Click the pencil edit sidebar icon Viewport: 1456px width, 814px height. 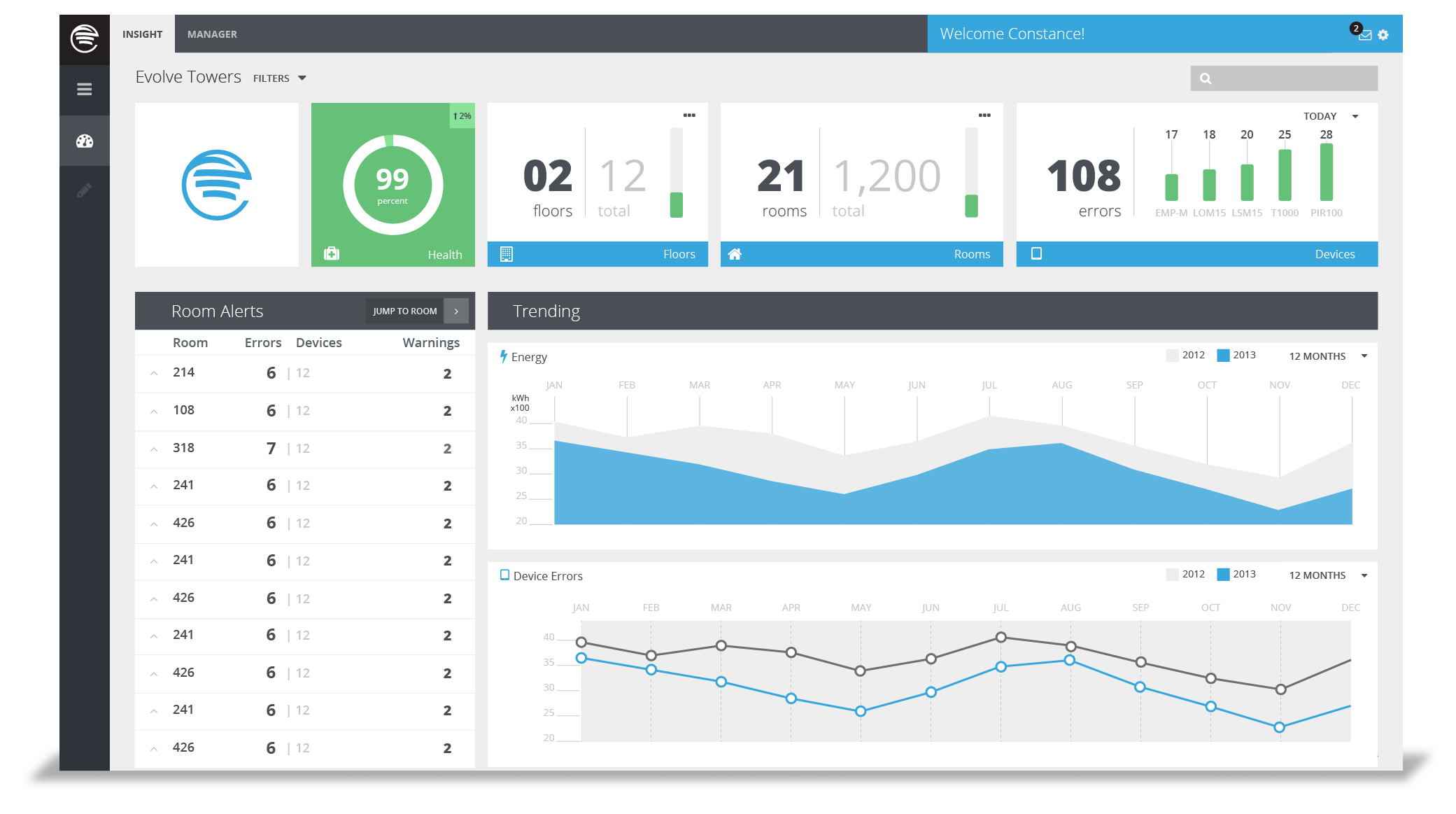pyautogui.click(x=84, y=190)
